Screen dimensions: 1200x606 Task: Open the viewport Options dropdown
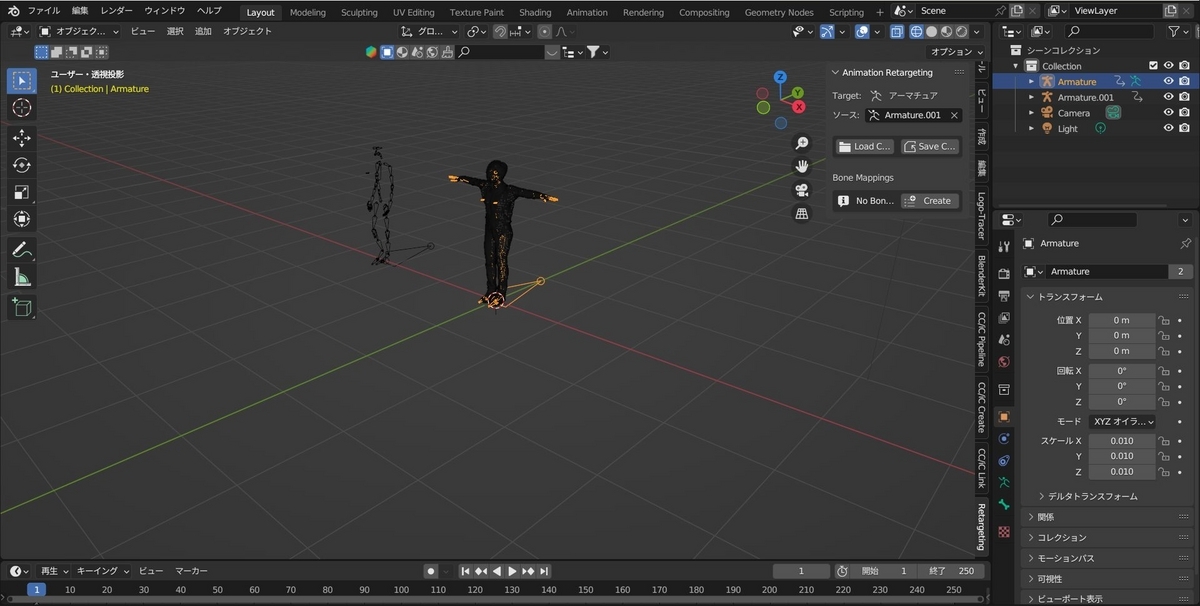point(955,52)
